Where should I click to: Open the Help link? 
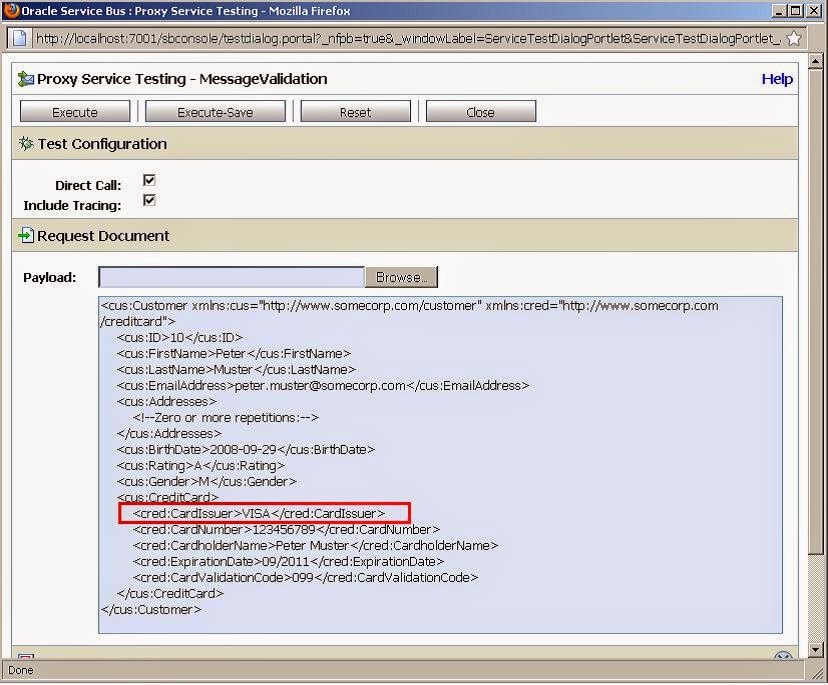[777, 79]
